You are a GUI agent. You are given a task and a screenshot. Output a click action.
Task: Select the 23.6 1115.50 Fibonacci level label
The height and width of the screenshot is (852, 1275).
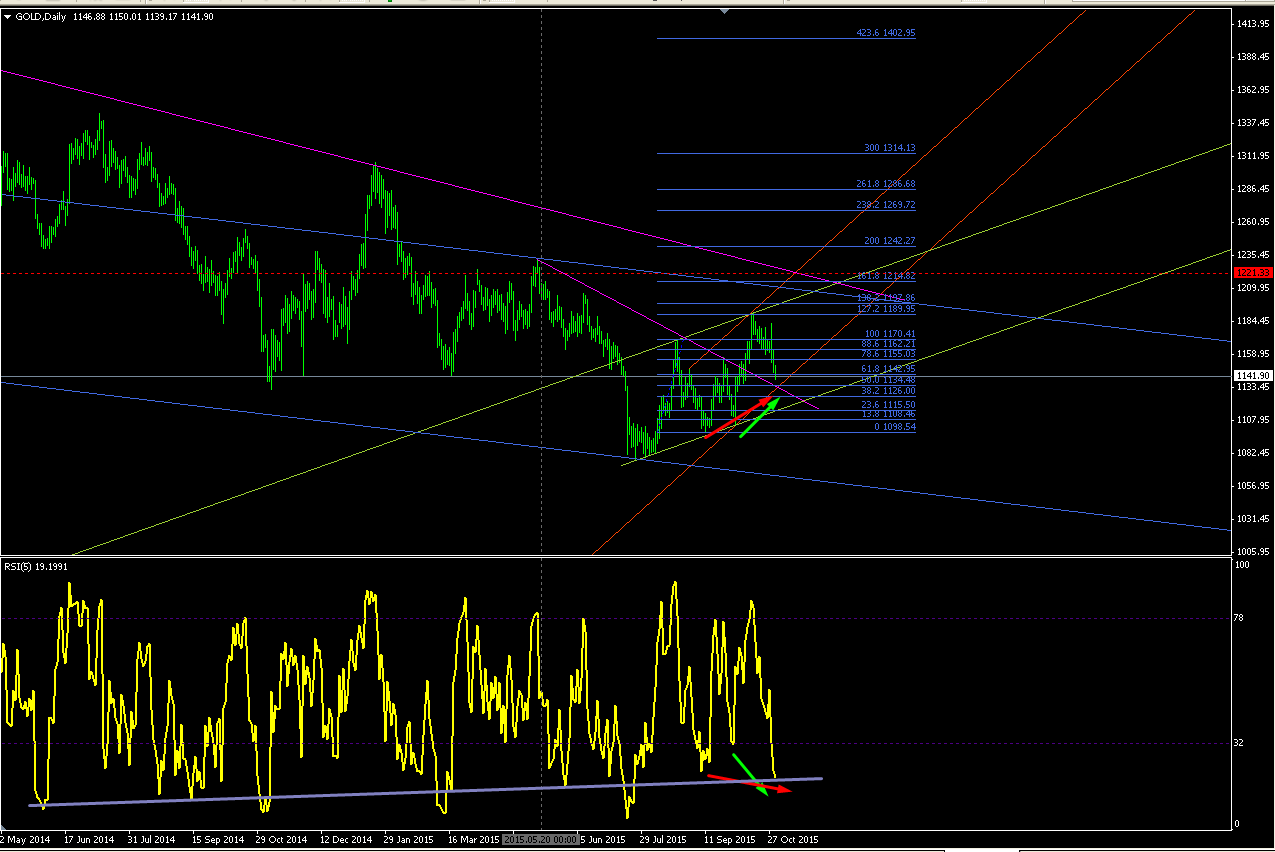pyautogui.click(x=887, y=405)
